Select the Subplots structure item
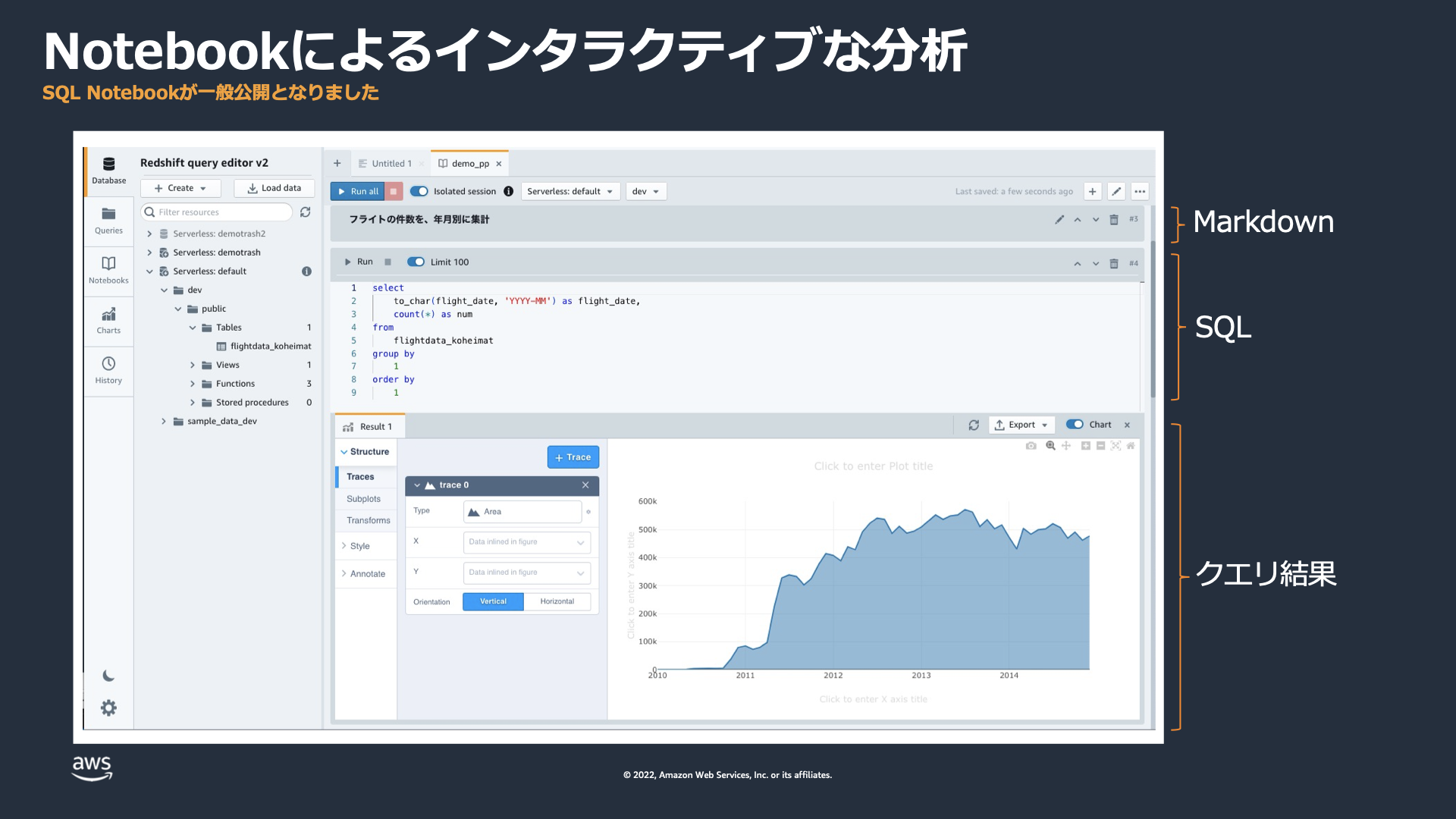 [363, 499]
